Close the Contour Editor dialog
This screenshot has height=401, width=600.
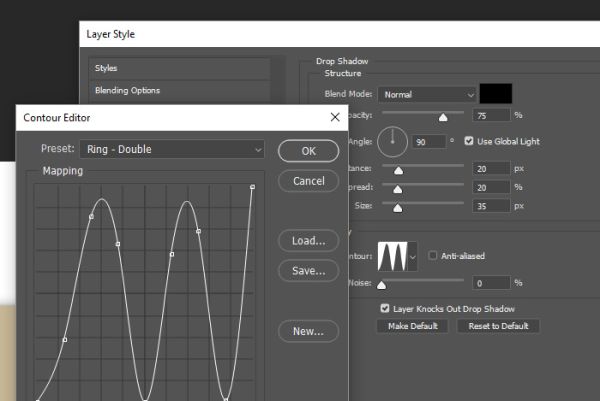click(335, 117)
